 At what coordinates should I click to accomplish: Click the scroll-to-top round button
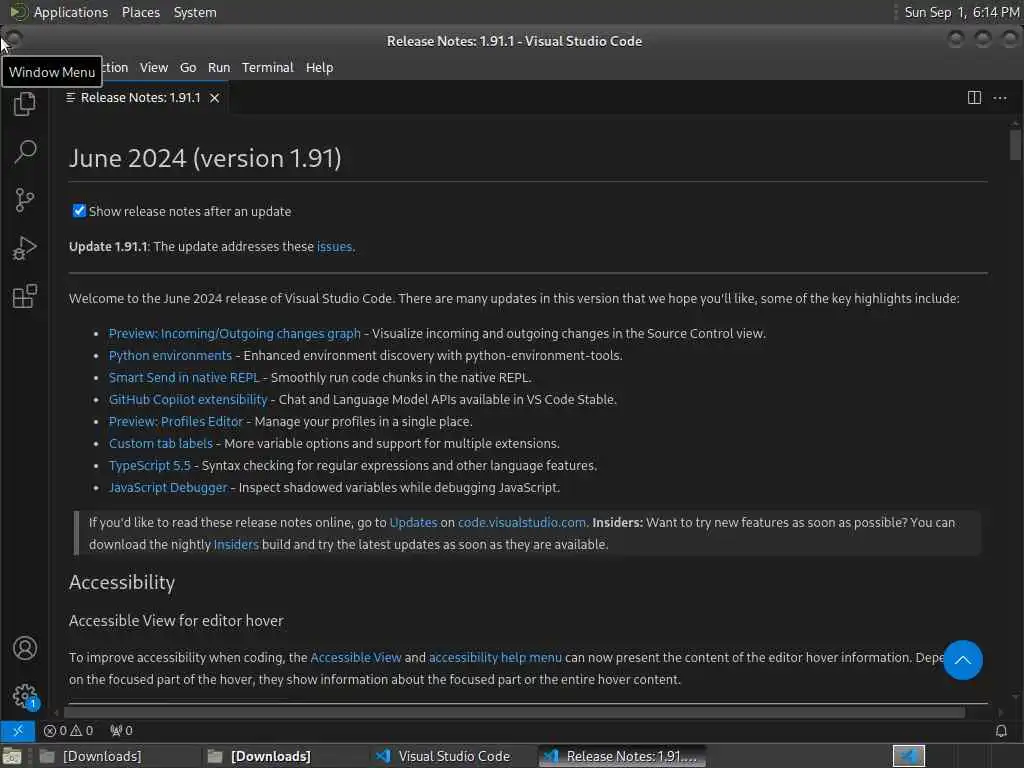point(963,660)
